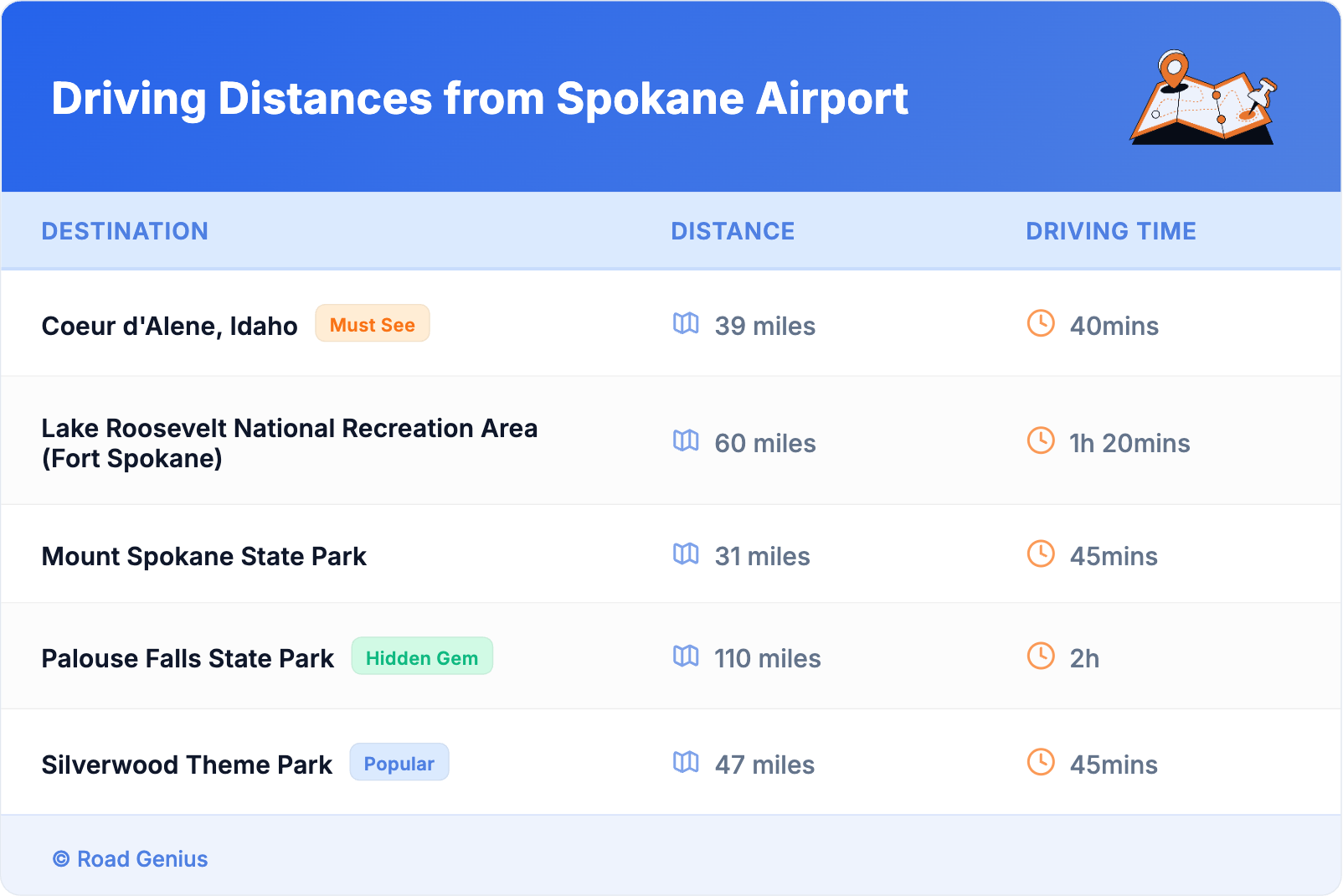Viewport: 1343px width, 896px height.
Task: Click the Must See badge
Action: click(372, 324)
